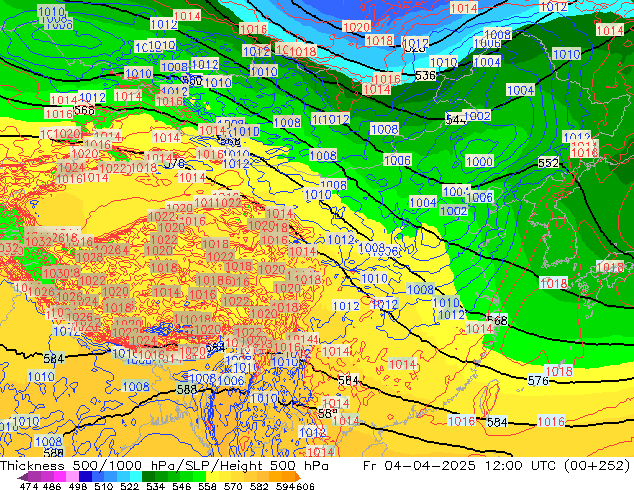This screenshot has height=490, width=634.
Task: Click the legend value '474'
Action: click(x=29, y=486)
